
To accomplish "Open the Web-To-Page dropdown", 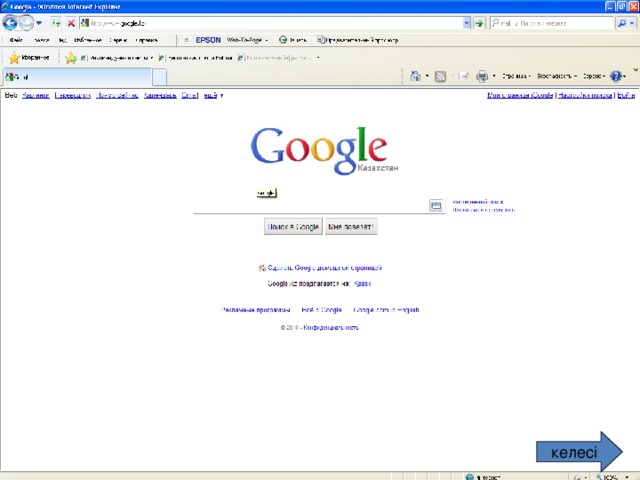I will [x=247, y=40].
